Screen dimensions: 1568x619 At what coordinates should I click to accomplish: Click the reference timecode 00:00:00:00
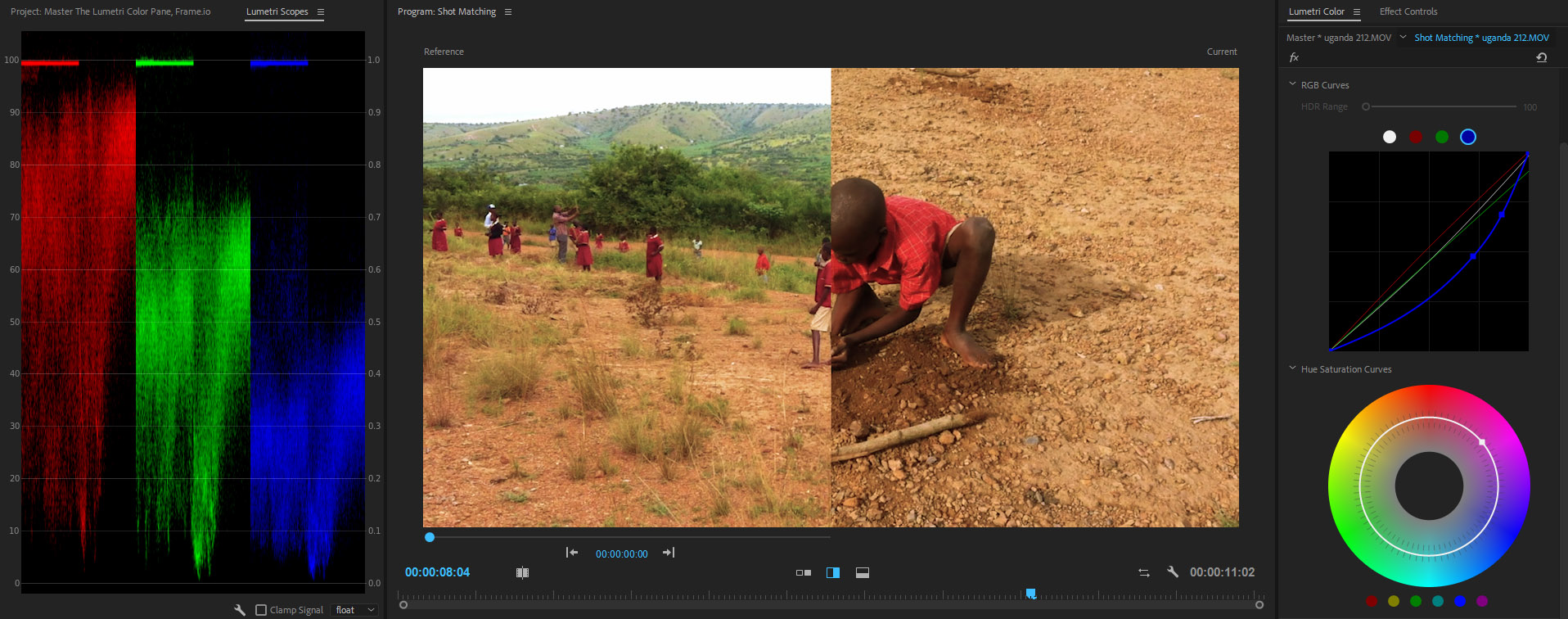622,554
